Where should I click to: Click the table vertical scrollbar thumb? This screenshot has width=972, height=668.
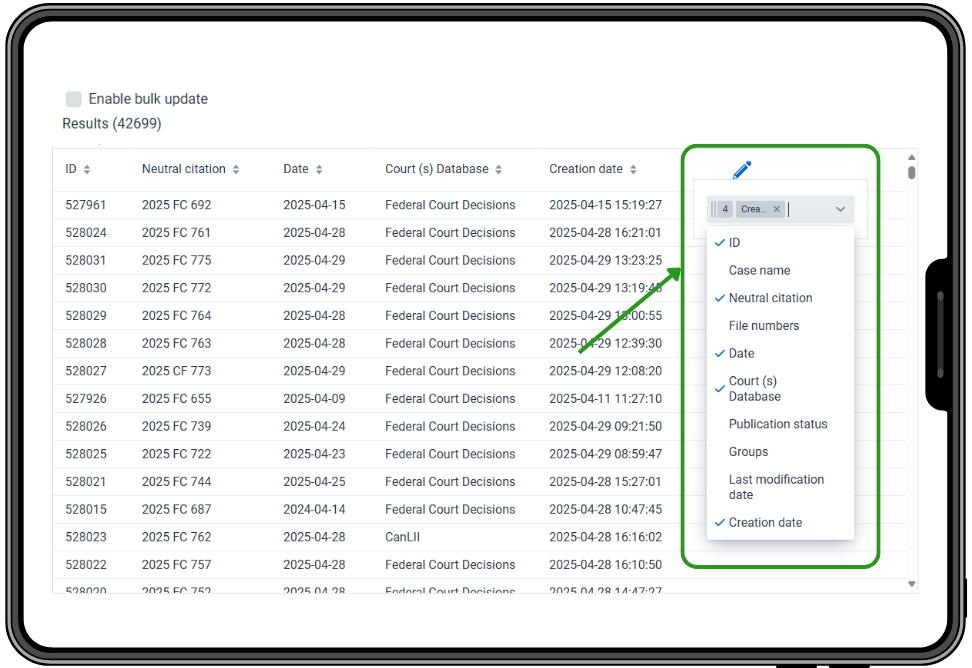tap(911, 173)
